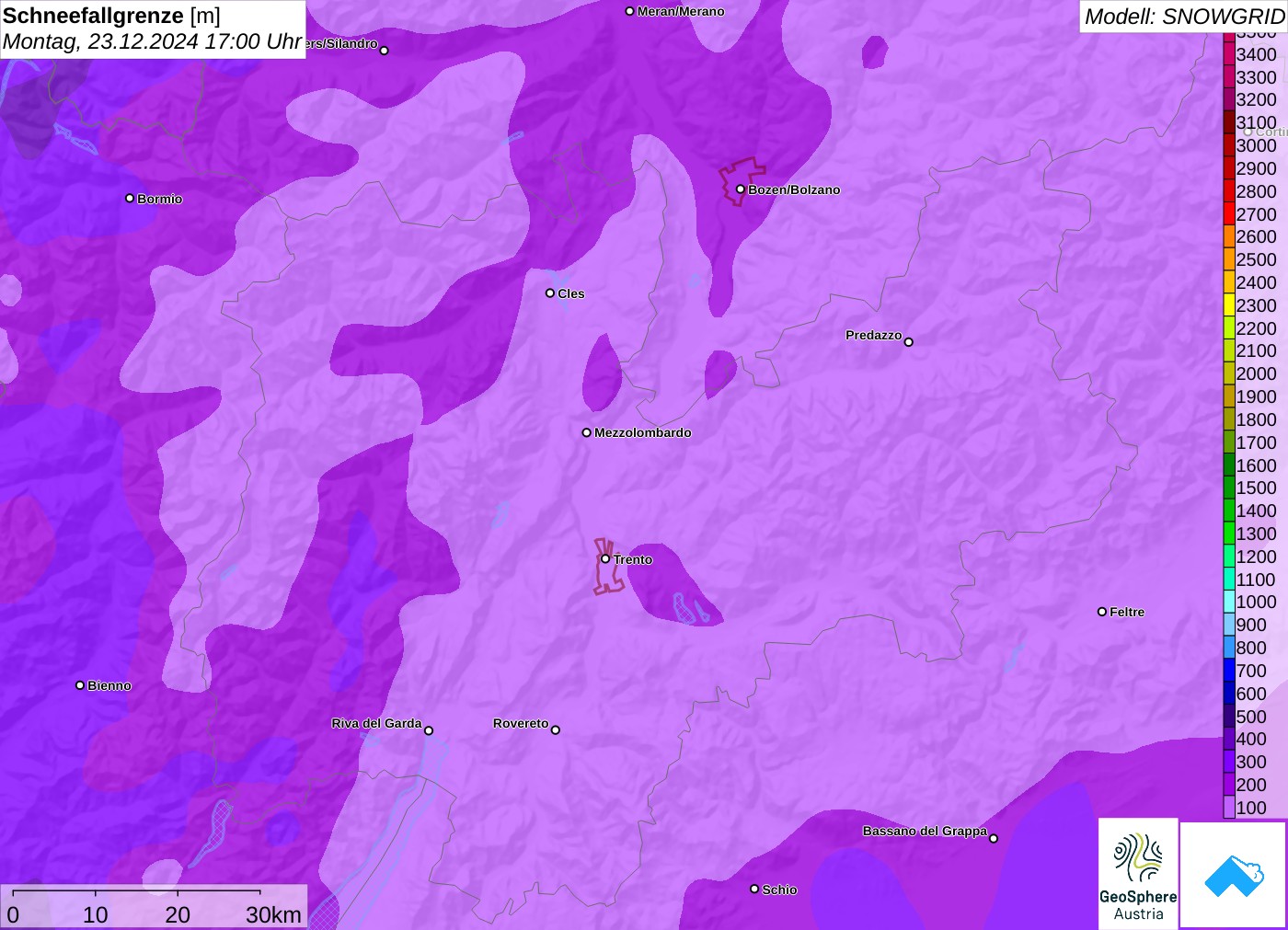This screenshot has width=1288, height=930.
Task: Click the Predazzo location marker
Action: pyautogui.click(x=909, y=342)
